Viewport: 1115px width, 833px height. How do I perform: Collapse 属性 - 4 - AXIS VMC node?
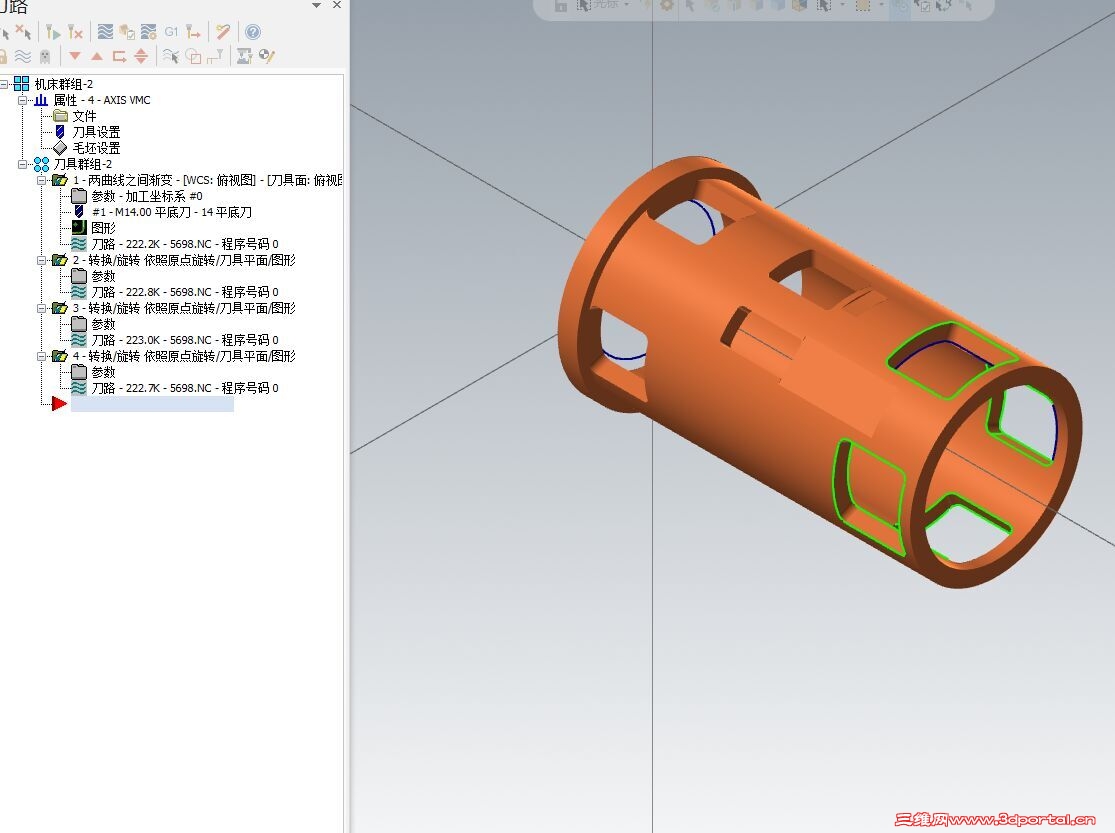[23, 100]
